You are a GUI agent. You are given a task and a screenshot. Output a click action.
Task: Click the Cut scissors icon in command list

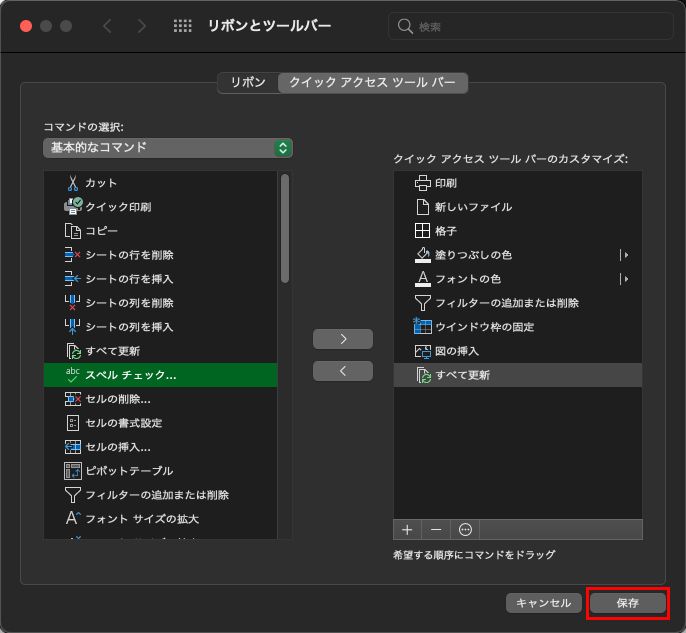(x=73, y=183)
